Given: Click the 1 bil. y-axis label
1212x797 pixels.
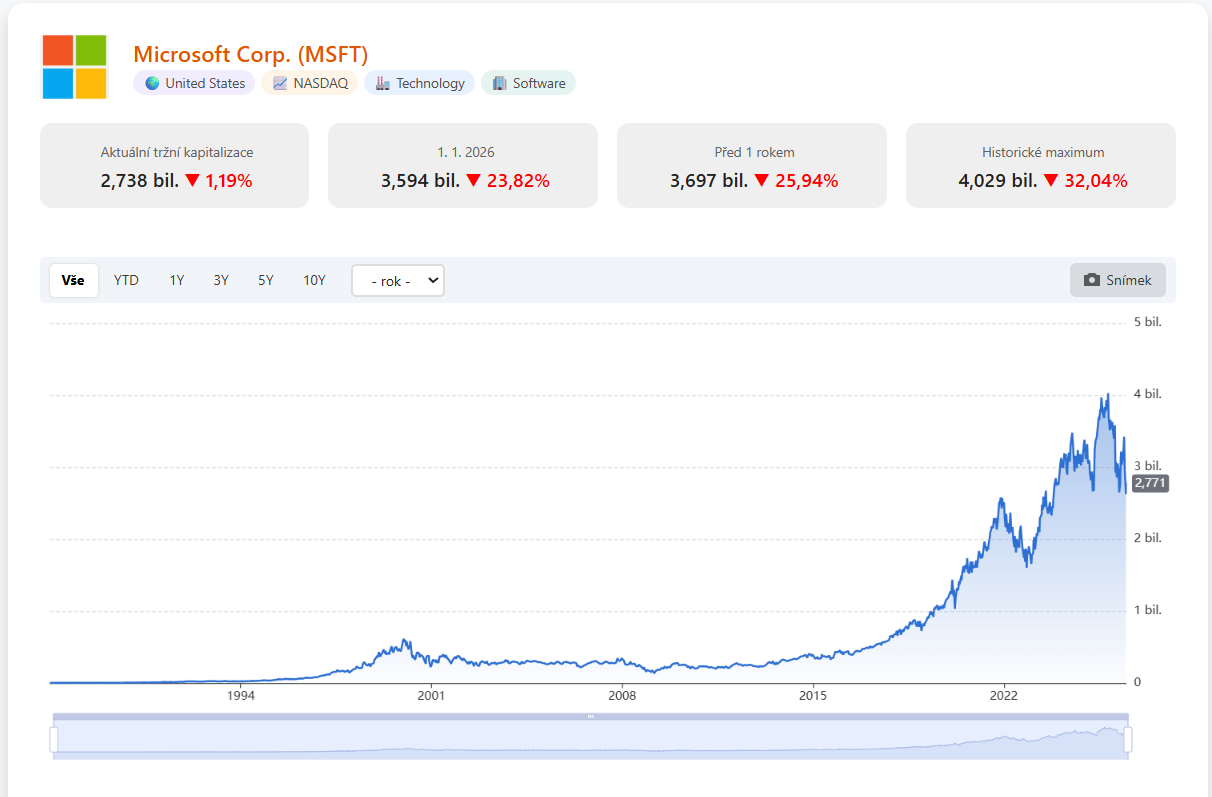Looking at the screenshot, I should point(1147,610).
